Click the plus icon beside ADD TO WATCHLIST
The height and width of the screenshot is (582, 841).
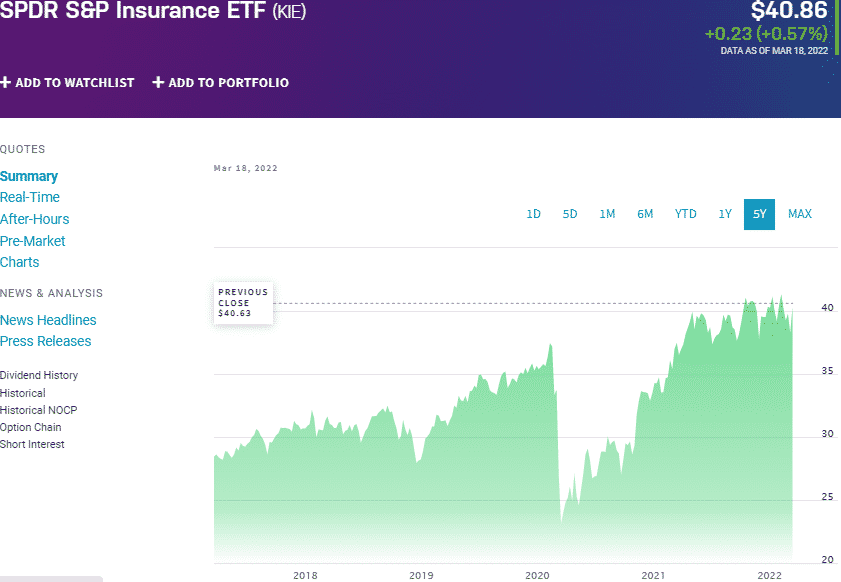pyautogui.click(x=6, y=83)
